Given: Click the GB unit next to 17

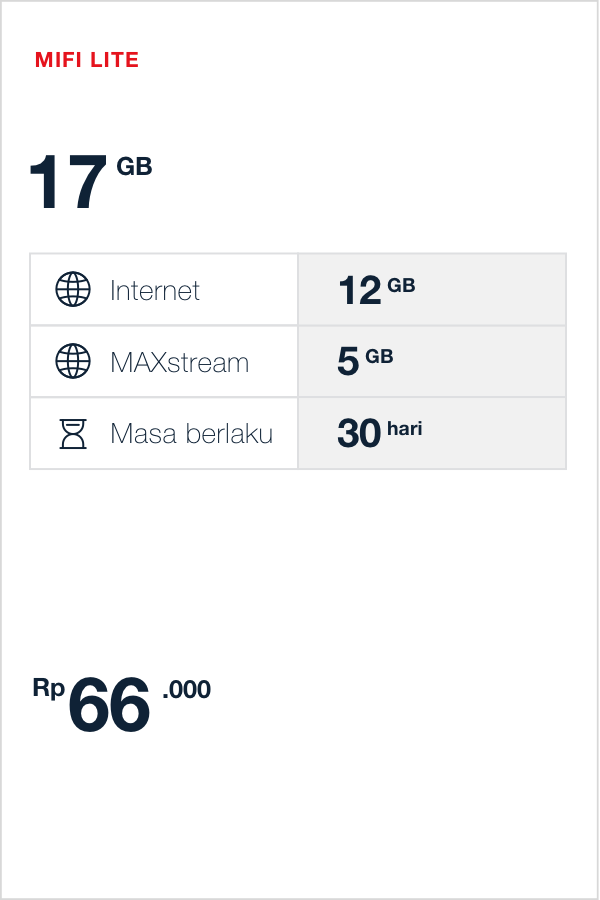Looking at the screenshot, I should click(x=134, y=167).
